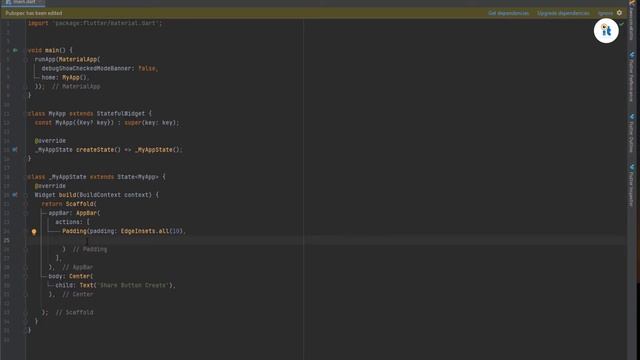Viewport: 640px width, 360px height.
Task: Collapse the Widget build method fold
Action: (x=26, y=195)
